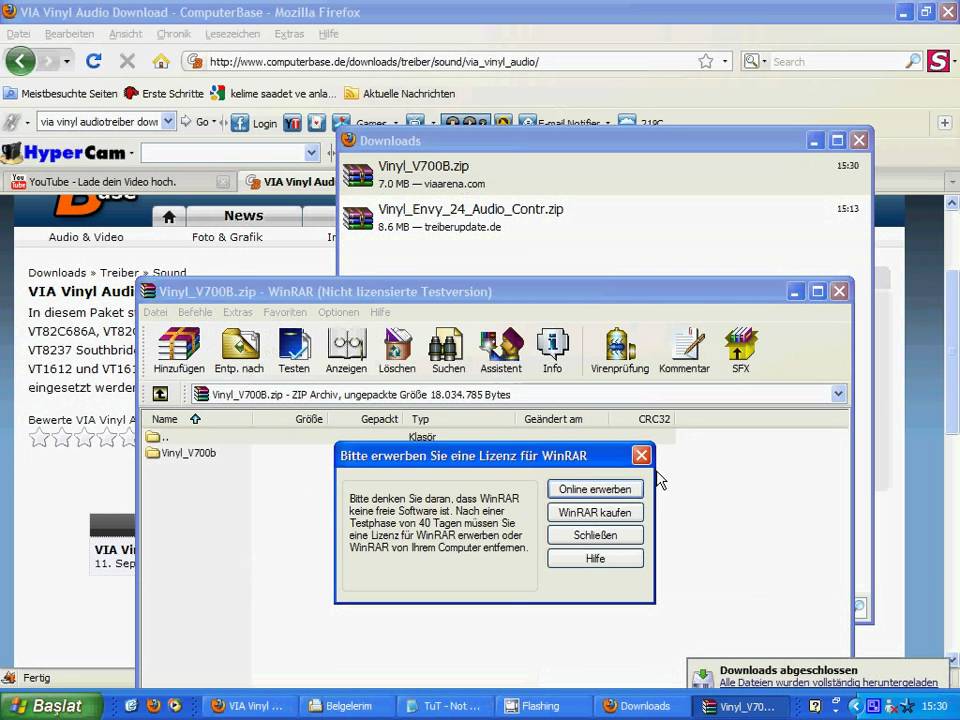
Task: Click Audio & Video category link
Action: pos(86,237)
